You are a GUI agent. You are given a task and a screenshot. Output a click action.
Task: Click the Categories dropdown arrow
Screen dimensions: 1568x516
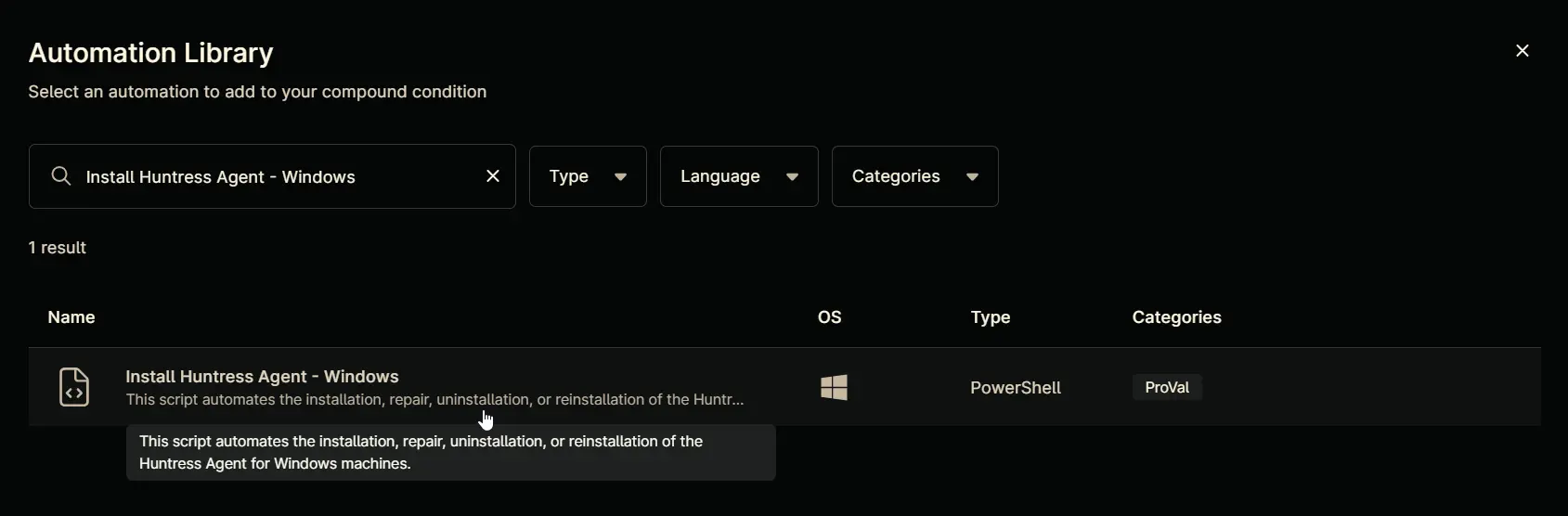pyautogui.click(x=972, y=177)
